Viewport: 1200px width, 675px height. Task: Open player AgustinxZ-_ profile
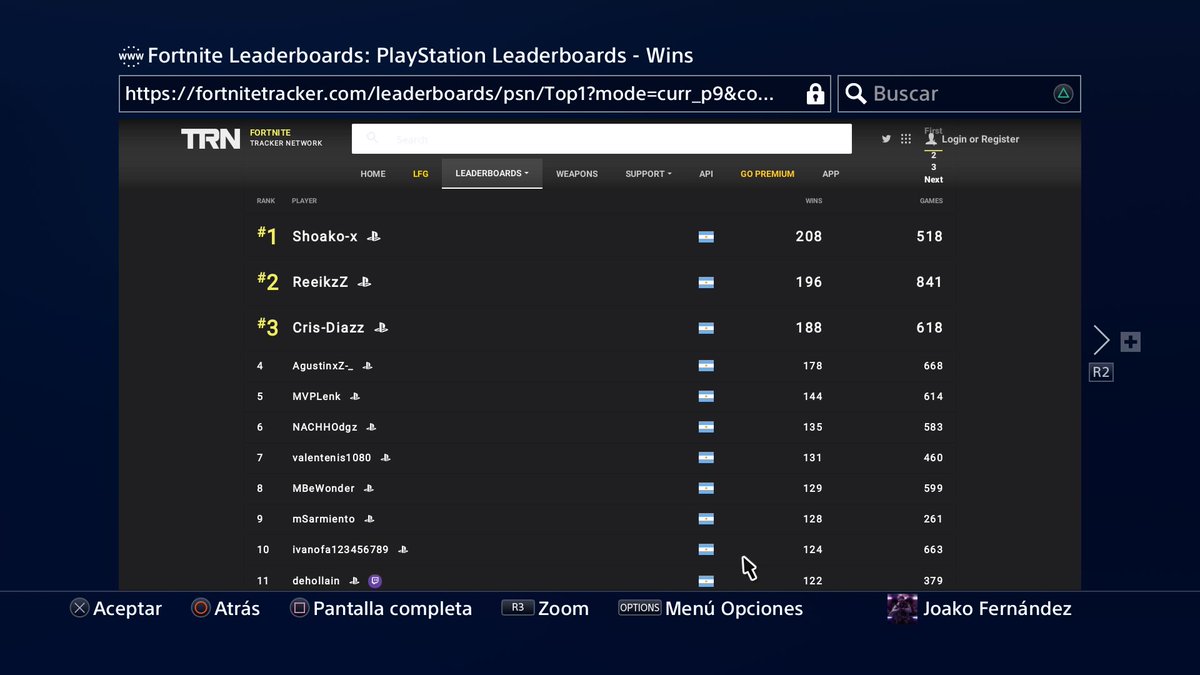[323, 366]
